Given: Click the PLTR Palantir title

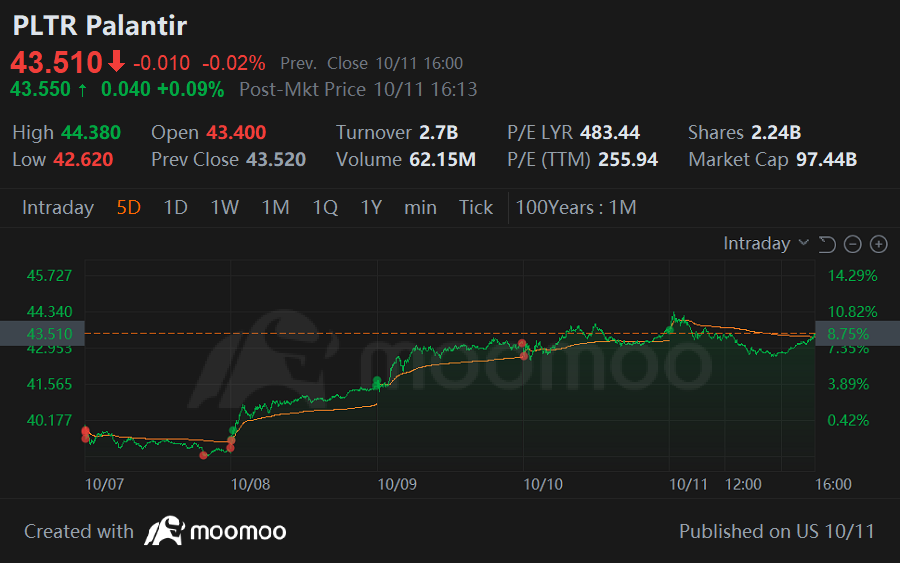Looking at the screenshot, I should 100,25.
